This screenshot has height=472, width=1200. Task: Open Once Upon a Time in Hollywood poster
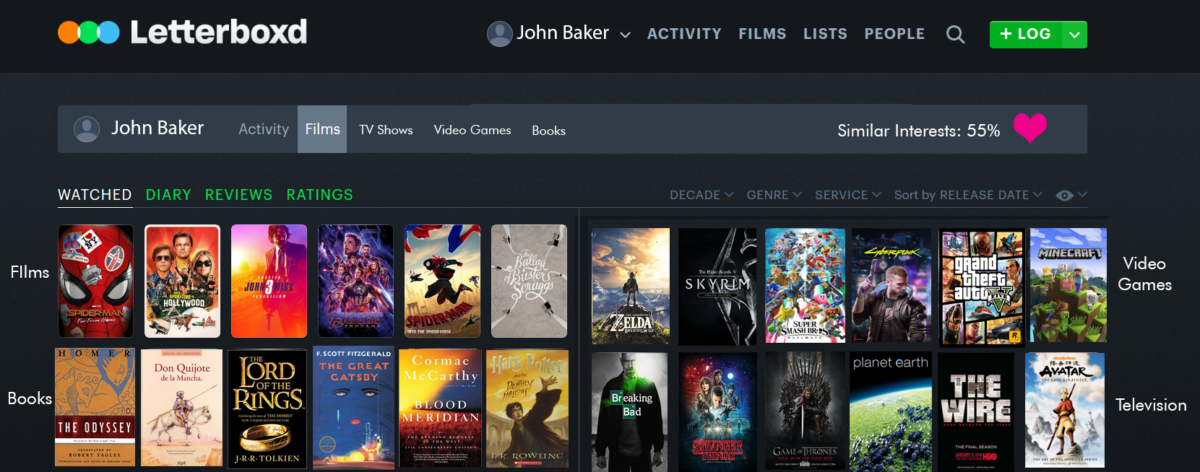(x=182, y=281)
